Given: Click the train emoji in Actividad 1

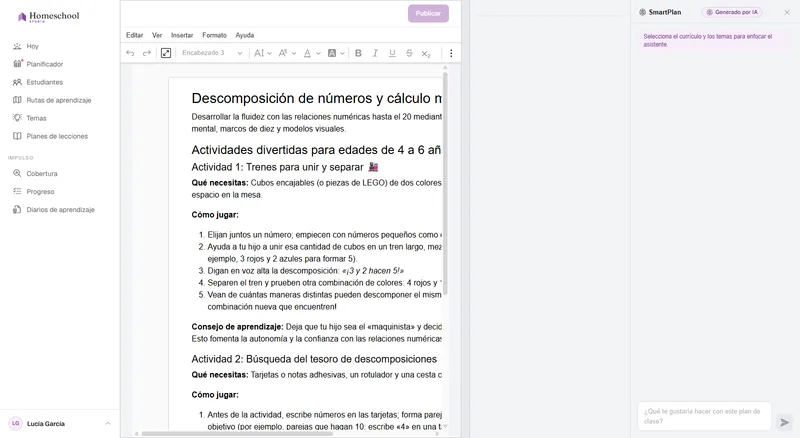Looking at the screenshot, I should tap(373, 167).
